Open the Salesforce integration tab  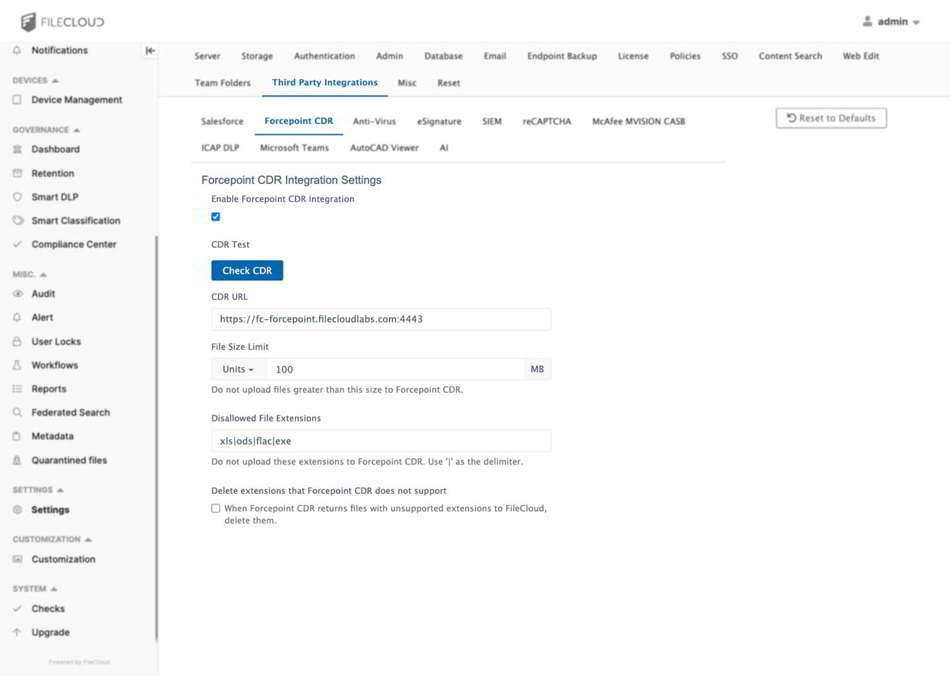coord(222,121)
